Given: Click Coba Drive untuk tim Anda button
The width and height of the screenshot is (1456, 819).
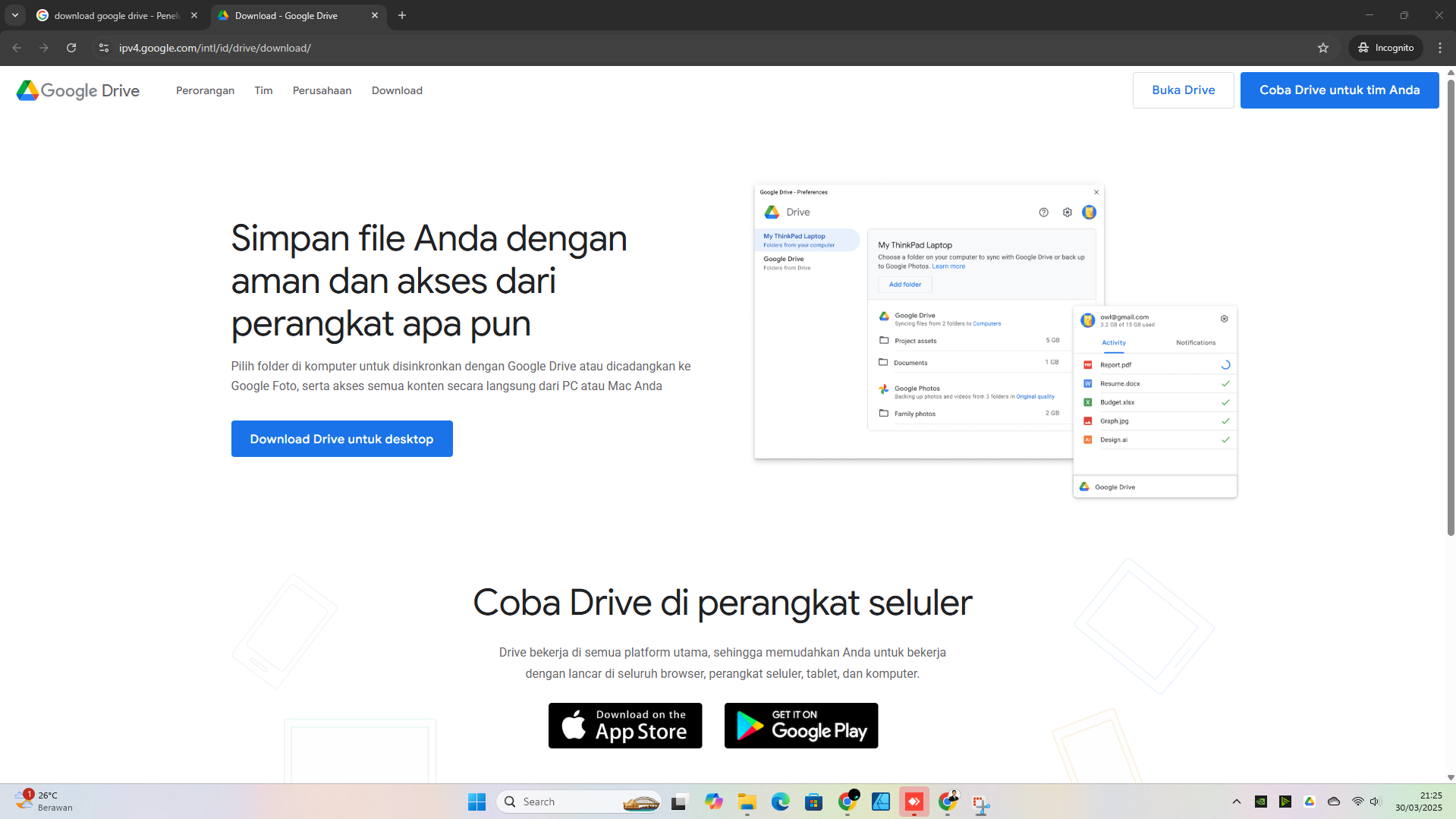Looking at the screenshot, I should tap(1339, 90).
